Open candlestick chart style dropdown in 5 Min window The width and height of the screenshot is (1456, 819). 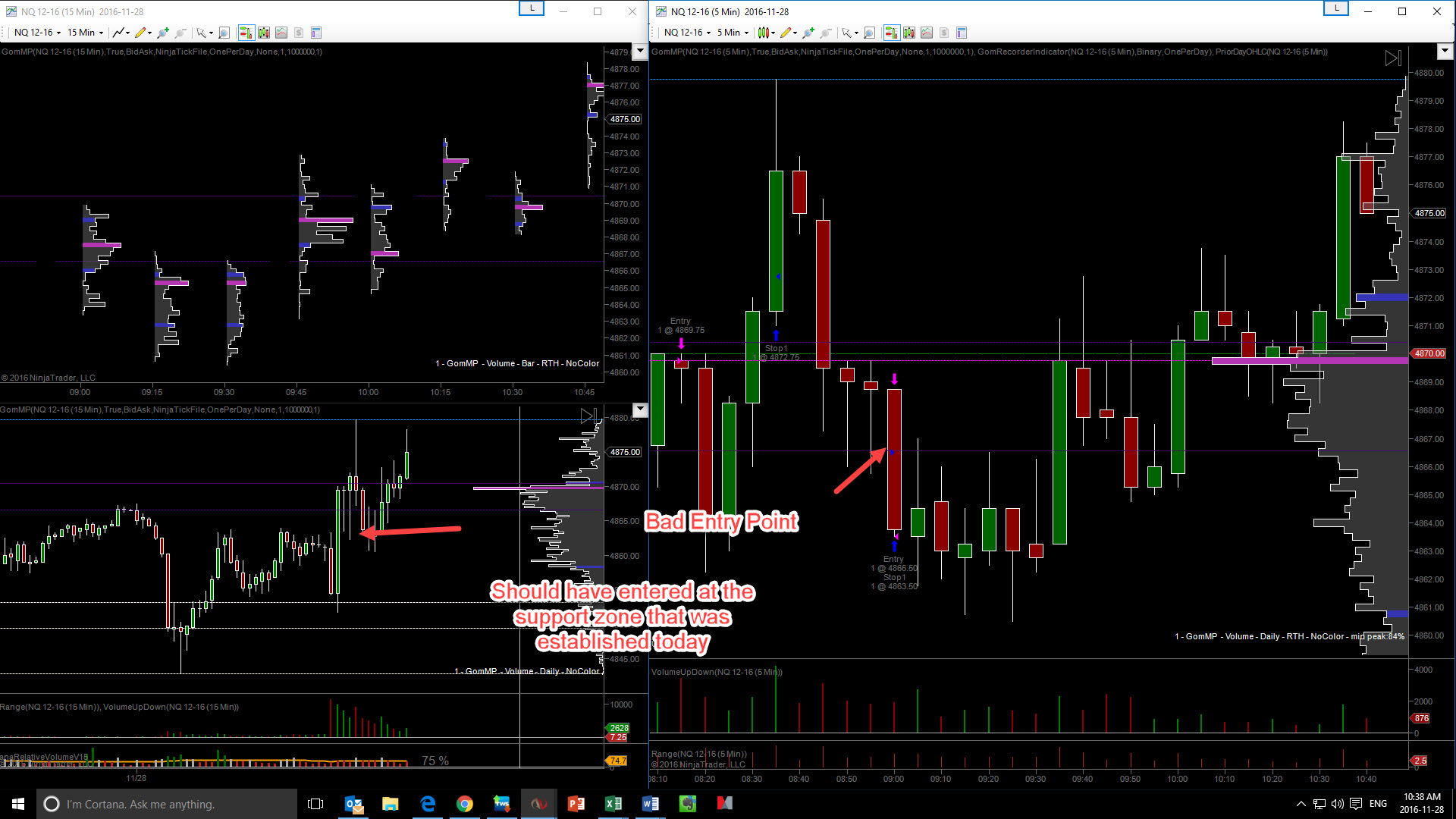pyautogui.click(x=766, y=33)
